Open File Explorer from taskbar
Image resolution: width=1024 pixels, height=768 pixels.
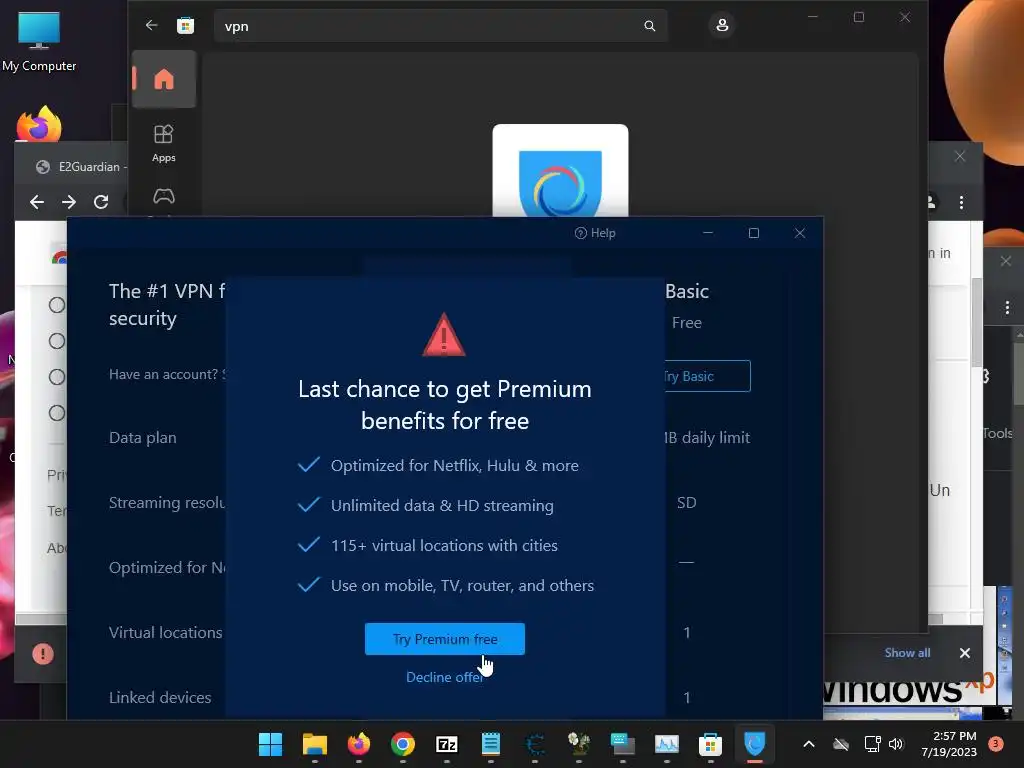point(315,744)
